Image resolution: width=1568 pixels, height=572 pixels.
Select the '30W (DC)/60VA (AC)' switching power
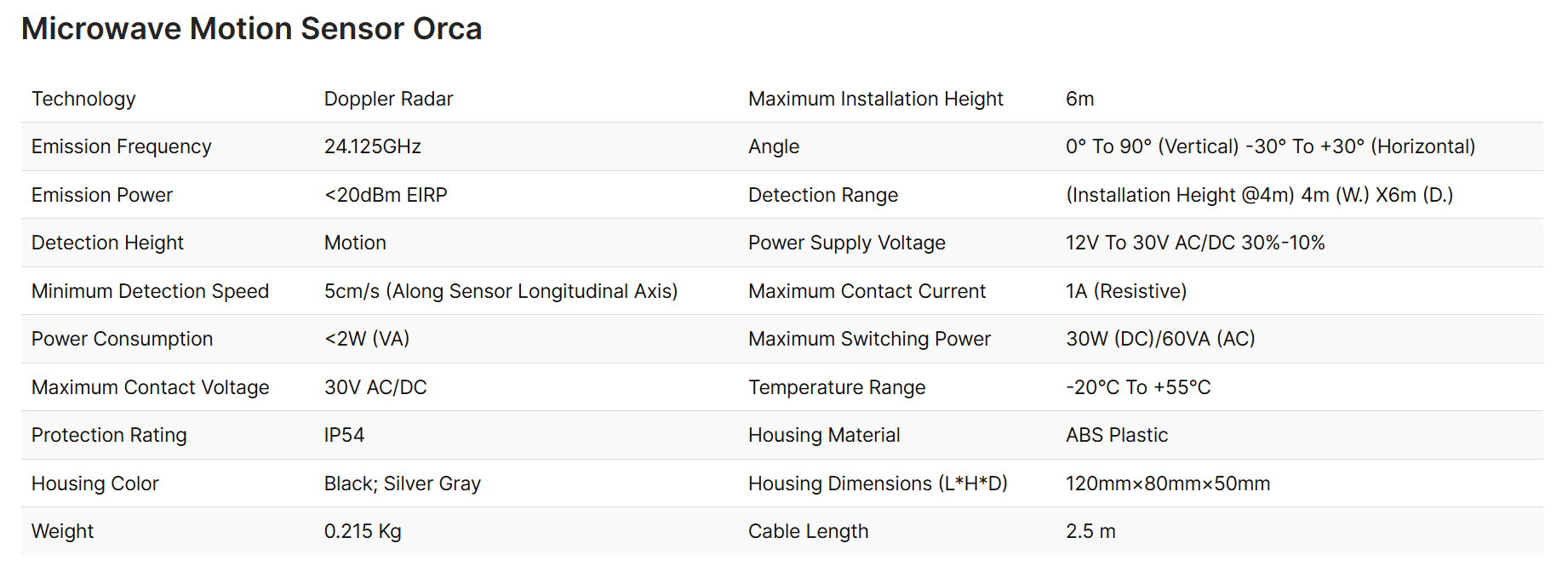tap(1159, 339)
